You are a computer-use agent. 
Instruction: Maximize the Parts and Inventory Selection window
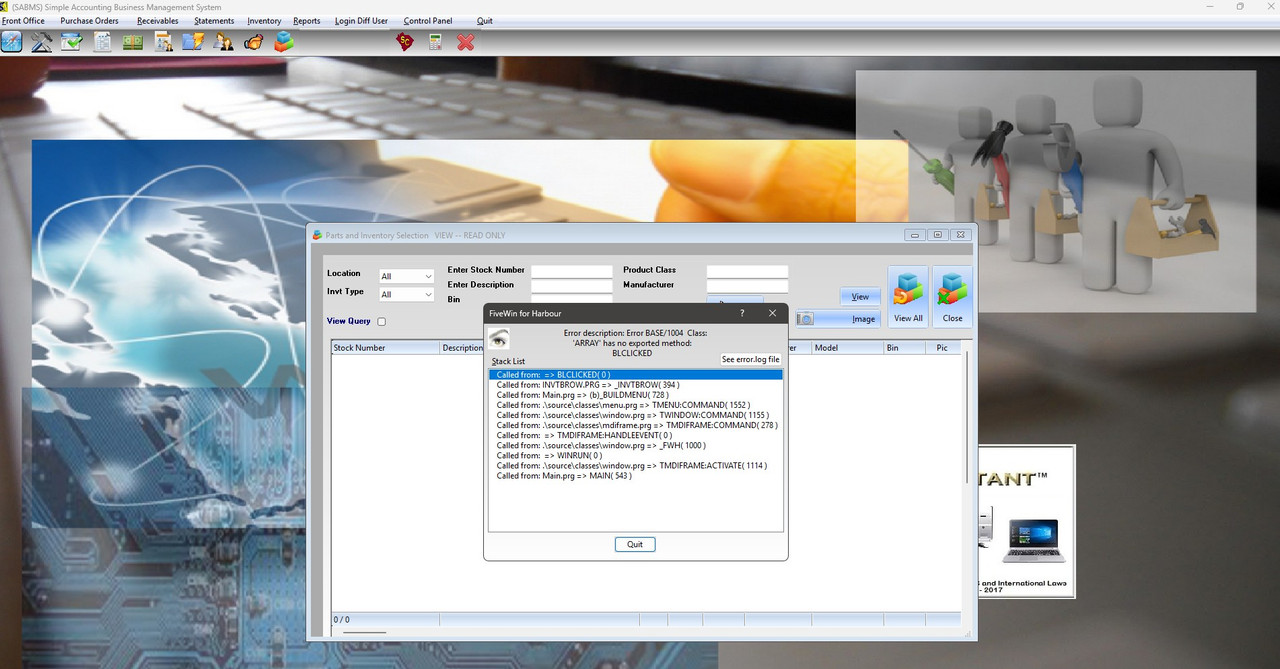point(937,235)
